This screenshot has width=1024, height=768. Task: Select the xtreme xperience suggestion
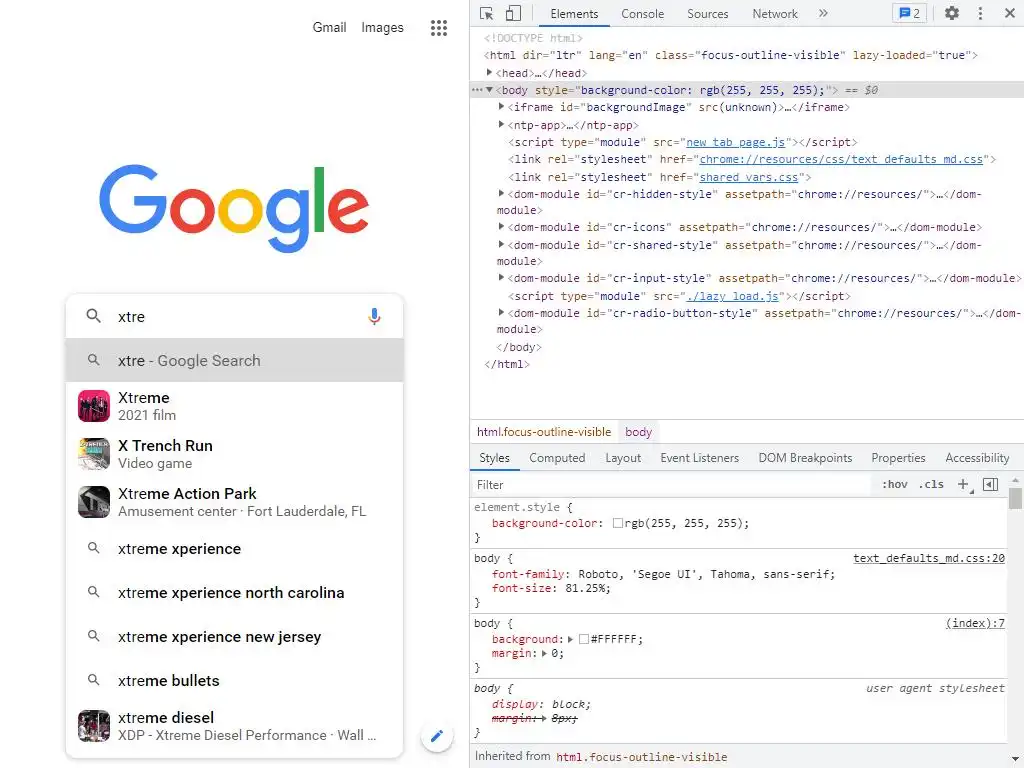pyautogui.click(x=234, y=549)
